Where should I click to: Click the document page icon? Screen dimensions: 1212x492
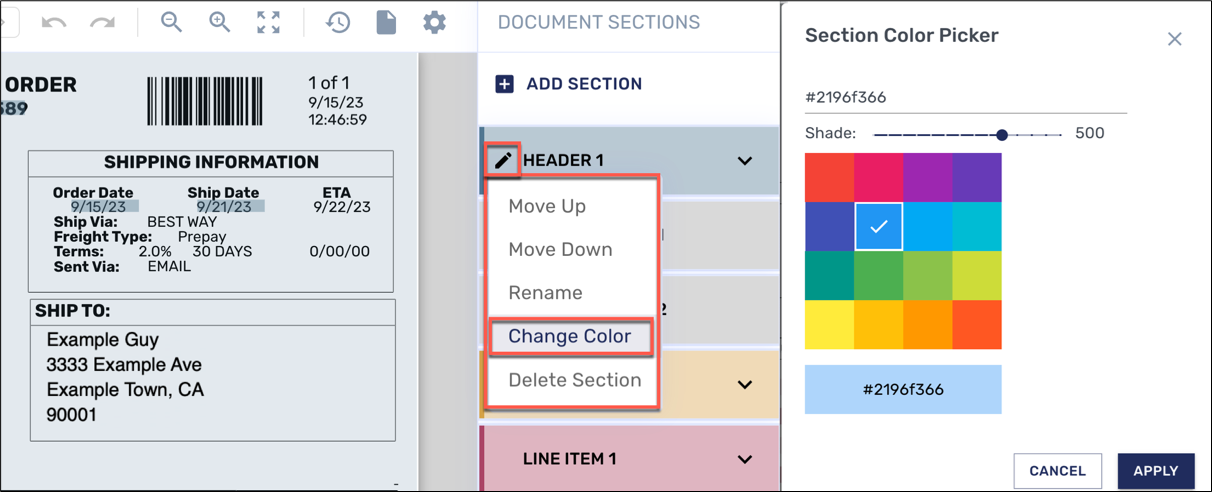point(386,22)
